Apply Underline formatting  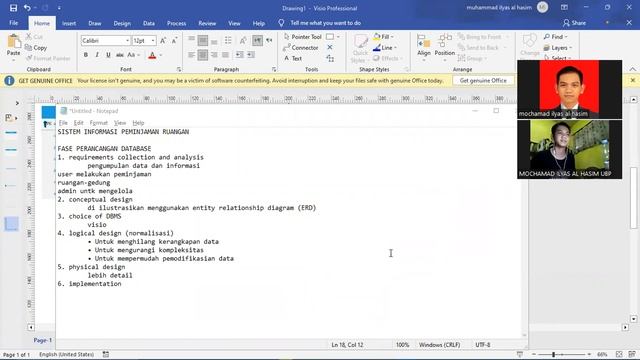coord(108,55)
